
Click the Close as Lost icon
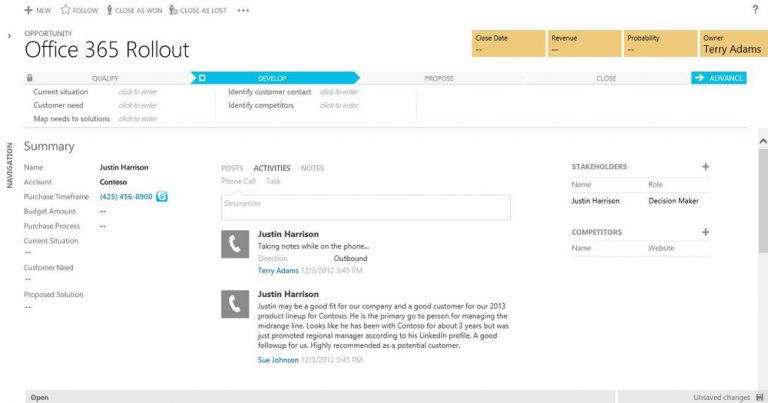coord(173,10)
